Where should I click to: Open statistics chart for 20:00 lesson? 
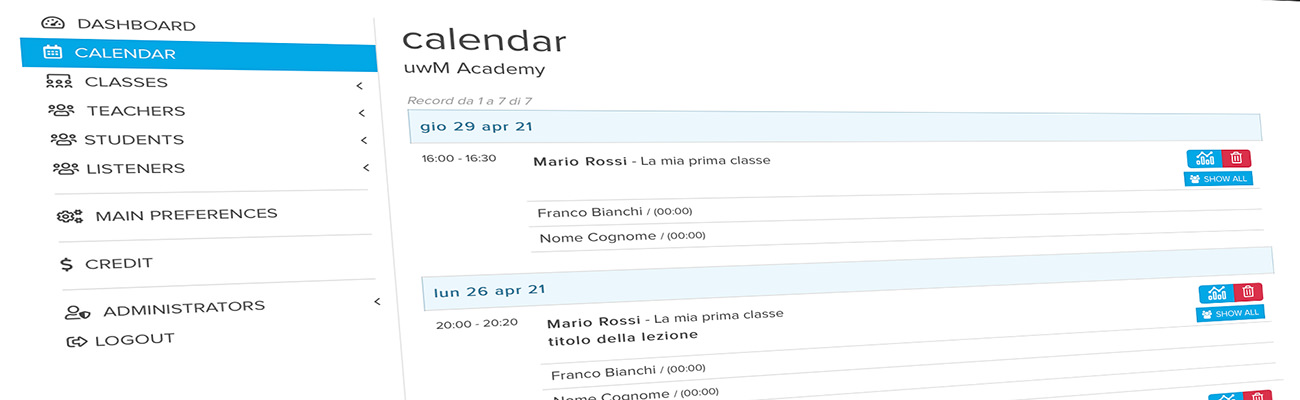(1216, 293)
